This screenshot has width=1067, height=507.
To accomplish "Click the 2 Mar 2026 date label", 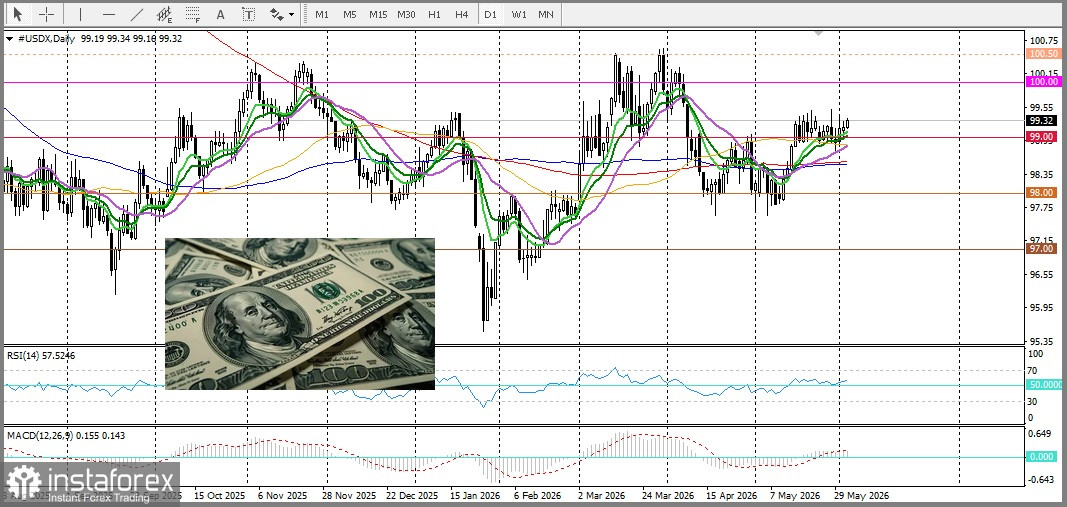I will click(x=602, y=495).
